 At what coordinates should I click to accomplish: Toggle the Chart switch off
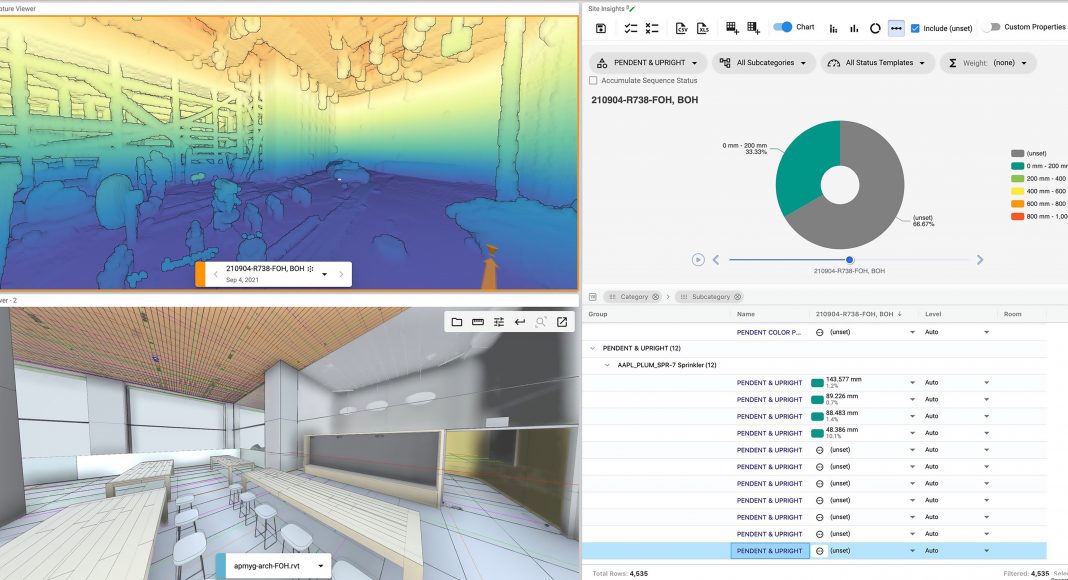point(783,27)
